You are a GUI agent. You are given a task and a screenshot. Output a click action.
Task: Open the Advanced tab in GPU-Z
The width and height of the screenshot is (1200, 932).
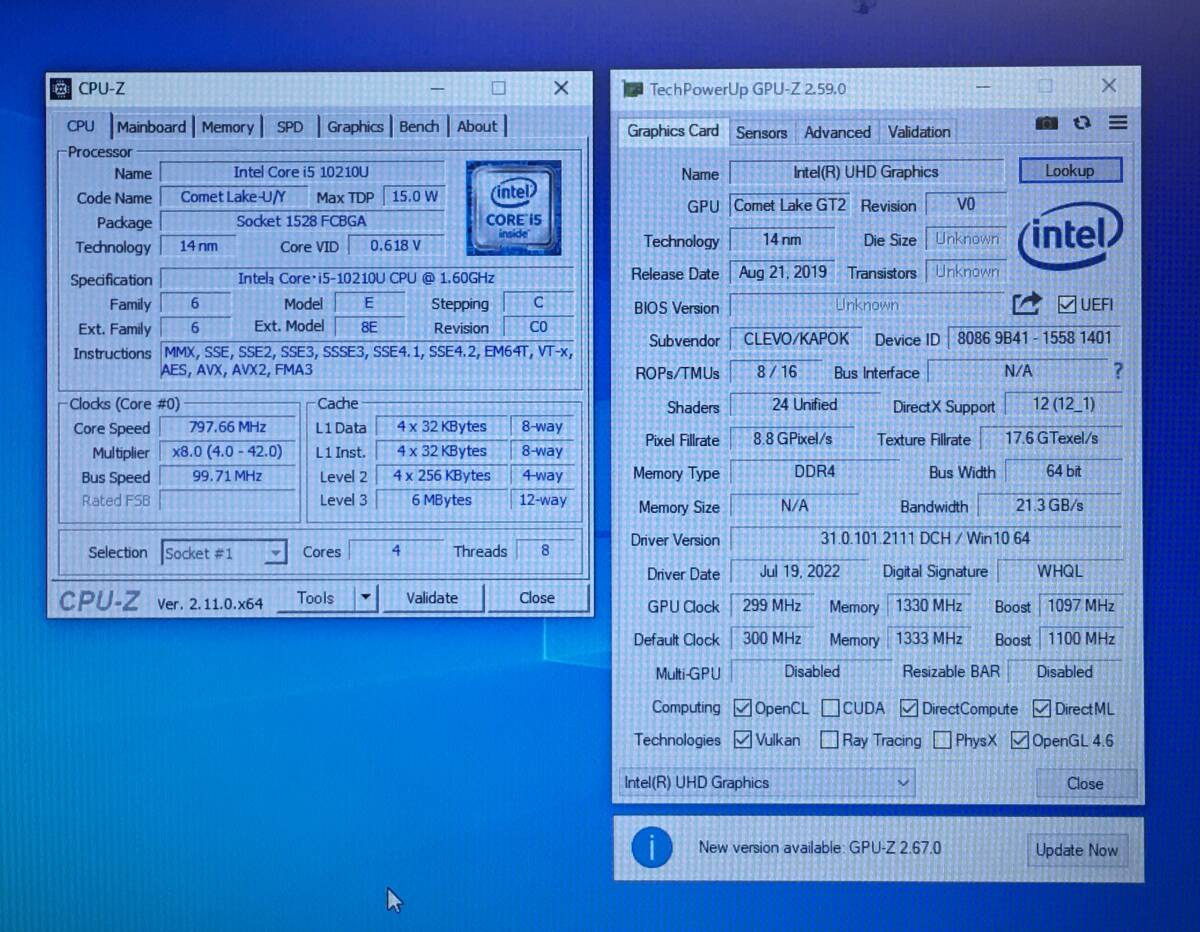pyautogui.click(x=837, y=132)
